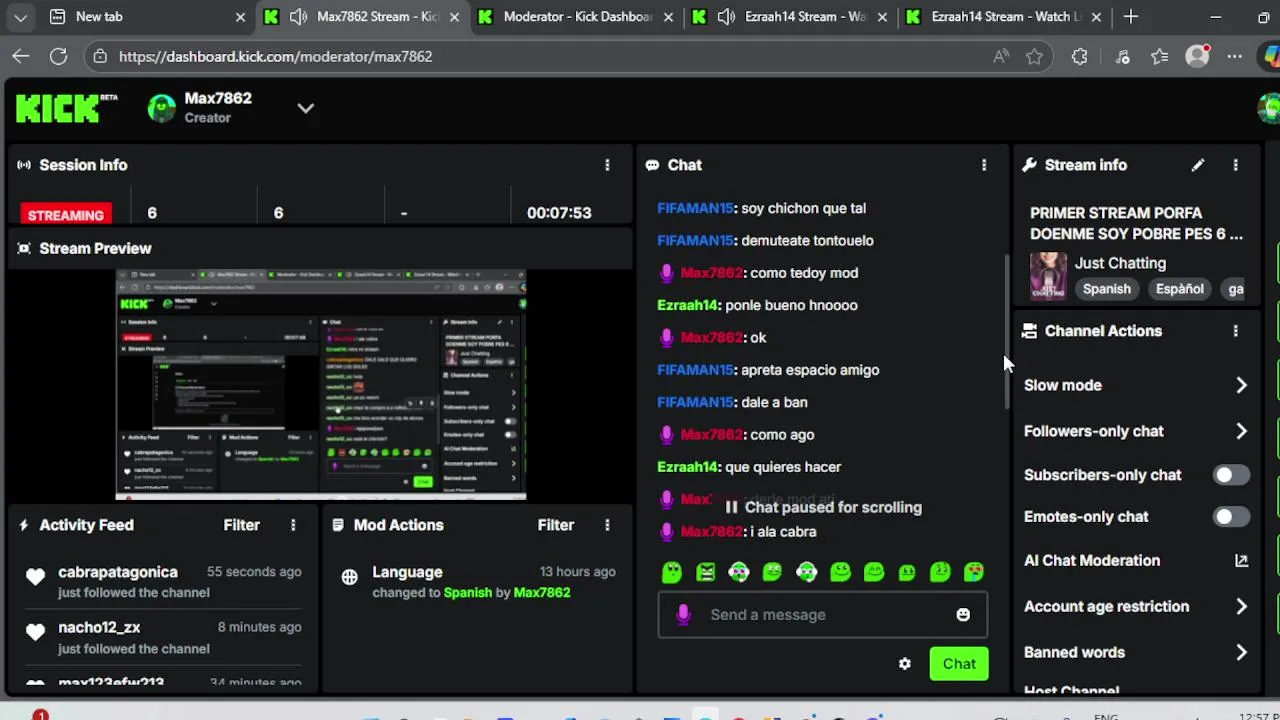Click Just Chatting category thumbnail

coord(1048,276)
